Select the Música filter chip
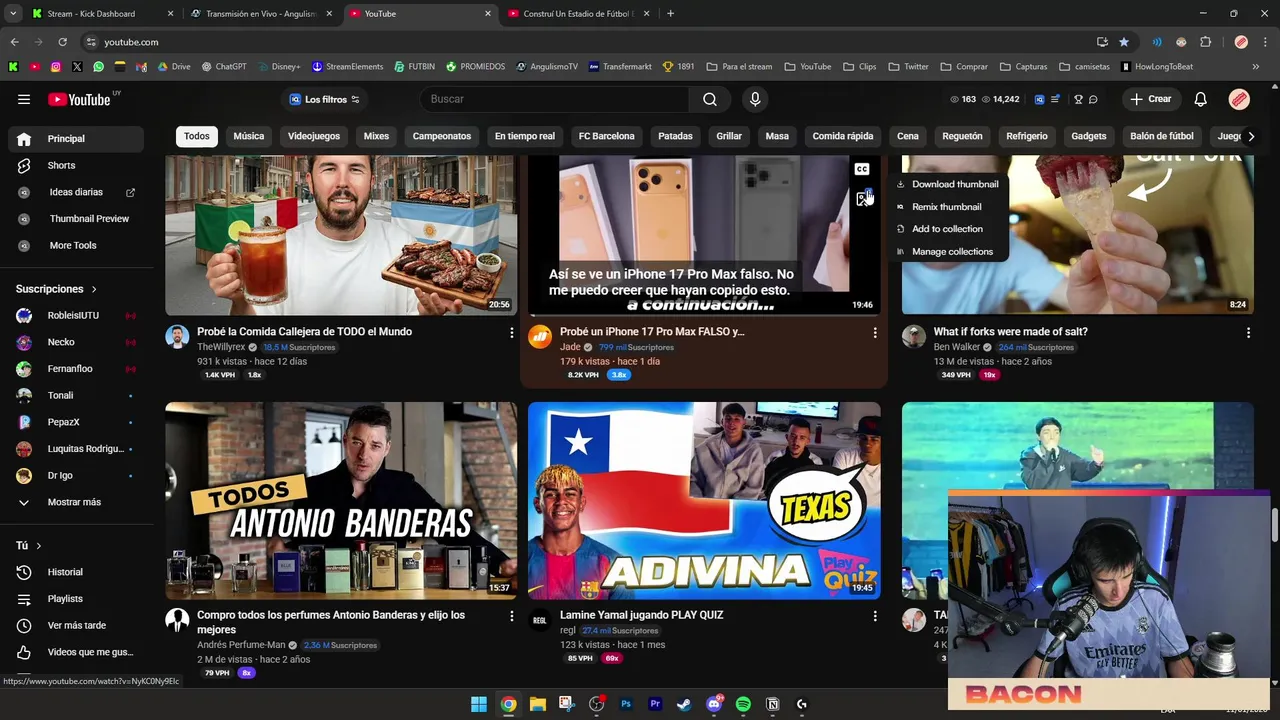 (x=249, y=136)
